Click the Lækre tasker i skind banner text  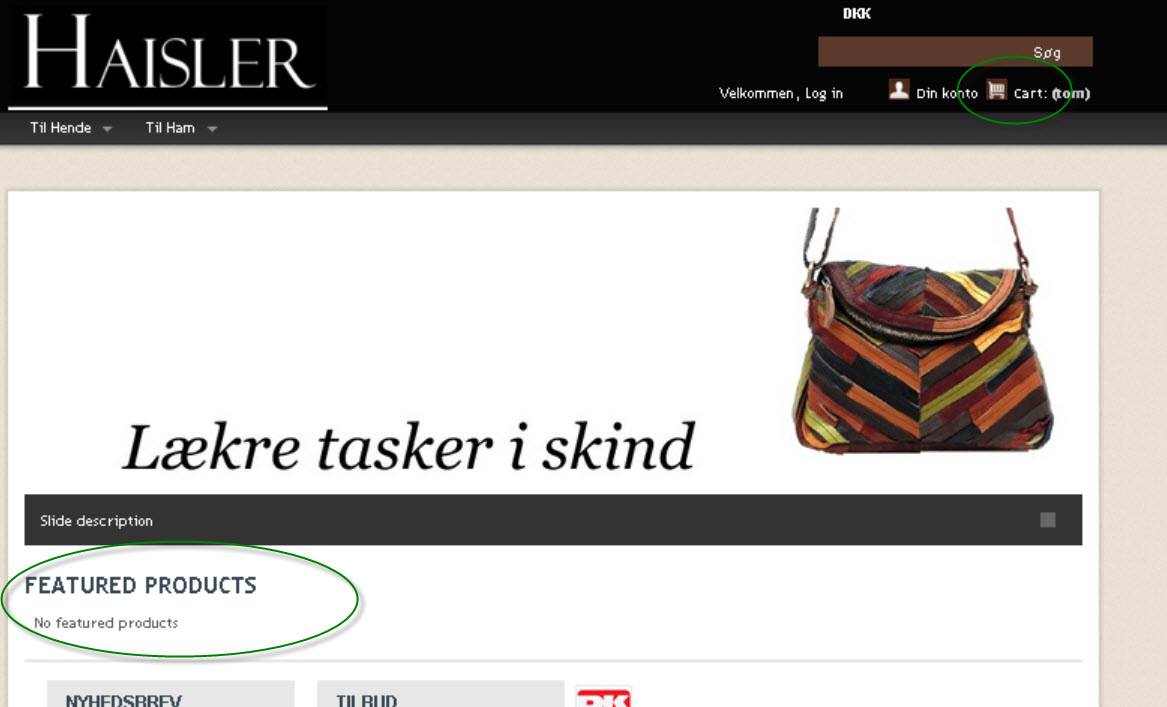click(x=409, y=447)
